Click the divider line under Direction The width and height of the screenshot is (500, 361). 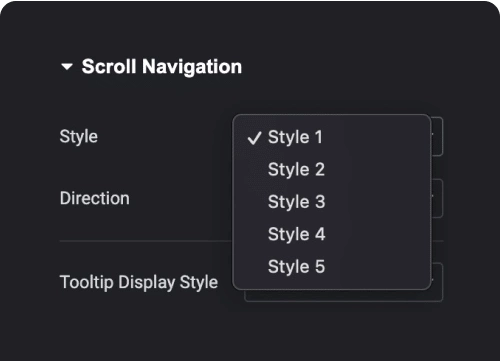(146, 240)
